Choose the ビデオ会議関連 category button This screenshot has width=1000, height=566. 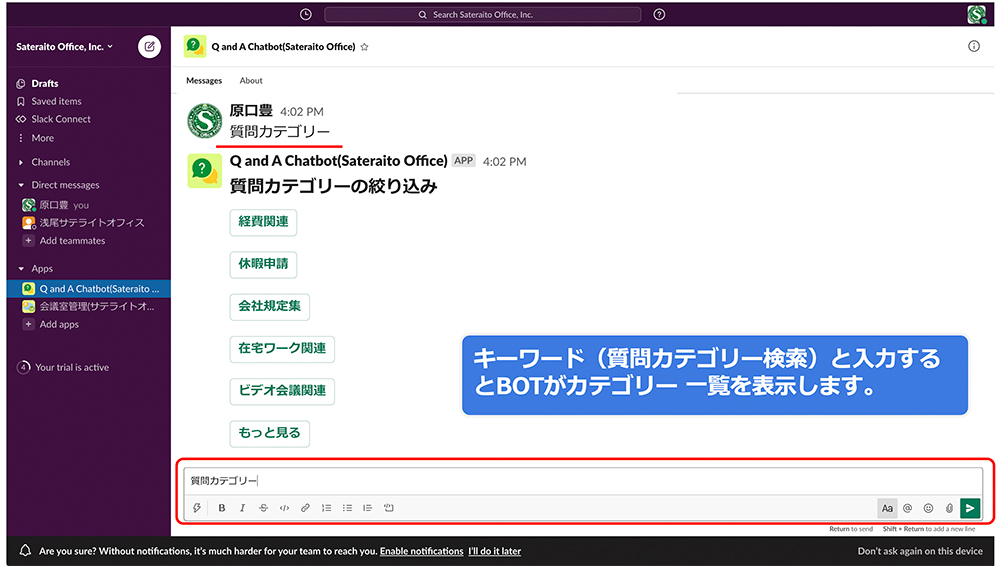point(282,391)
